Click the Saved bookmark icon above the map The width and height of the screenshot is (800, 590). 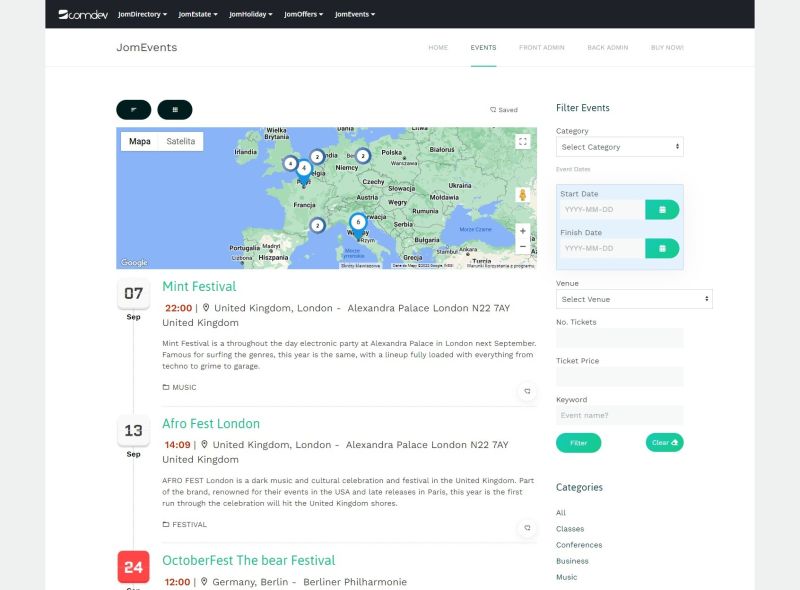pos(491,109)
